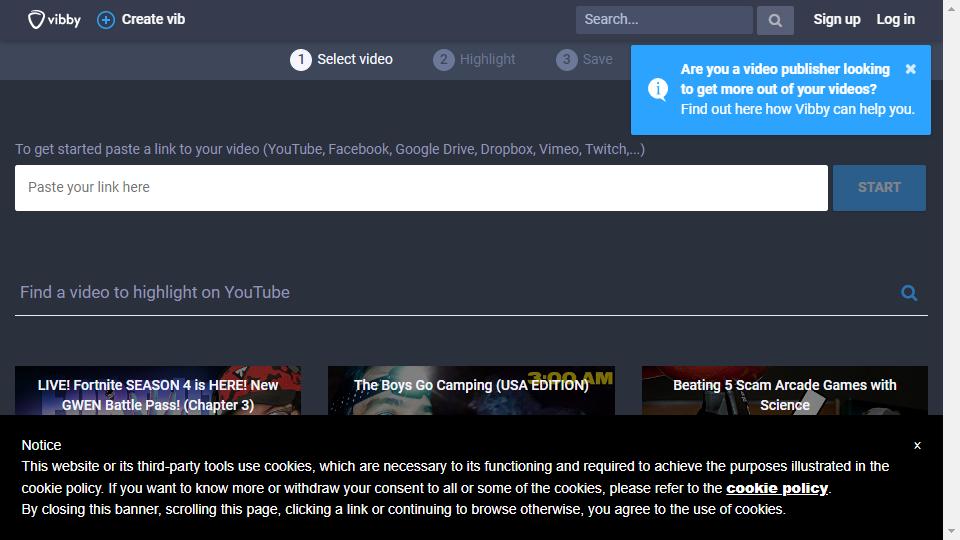
Task: Click the 'To get started paste a link' text
Action: coord(330,149)
